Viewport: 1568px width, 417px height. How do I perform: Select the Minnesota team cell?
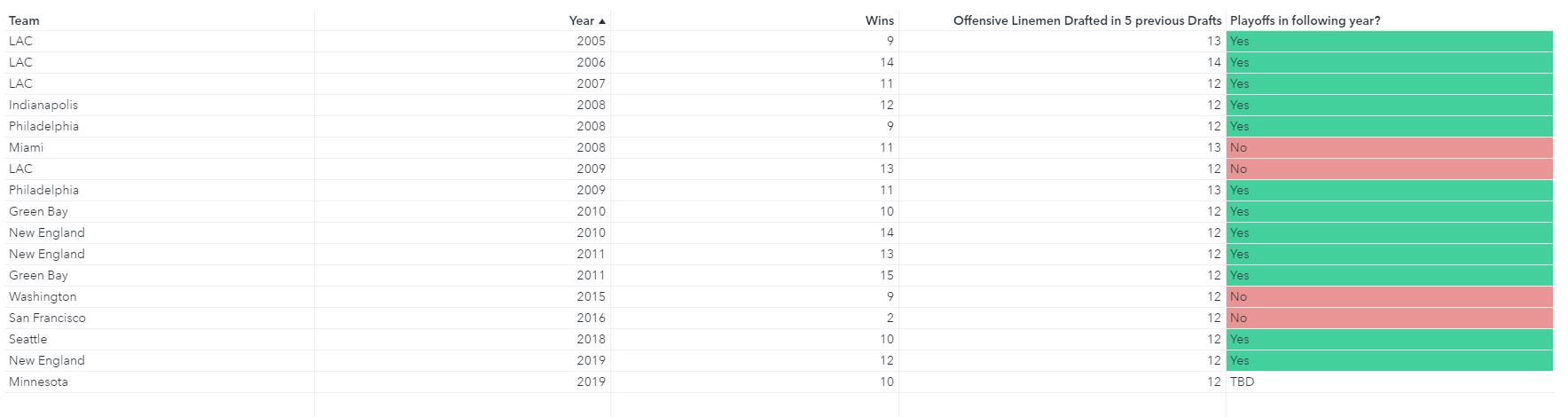[38, 382]
